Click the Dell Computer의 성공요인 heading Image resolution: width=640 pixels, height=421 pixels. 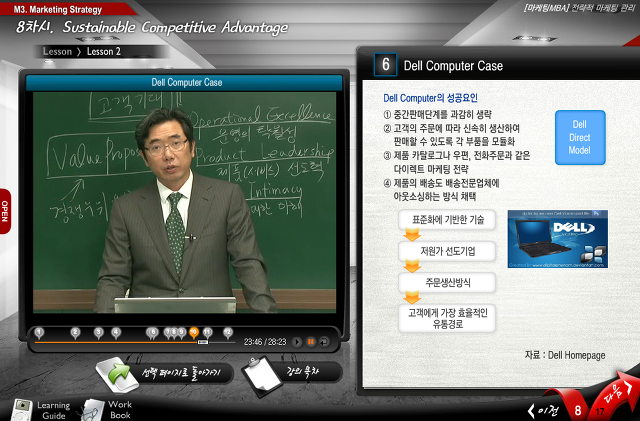click(x=430, y=98)
